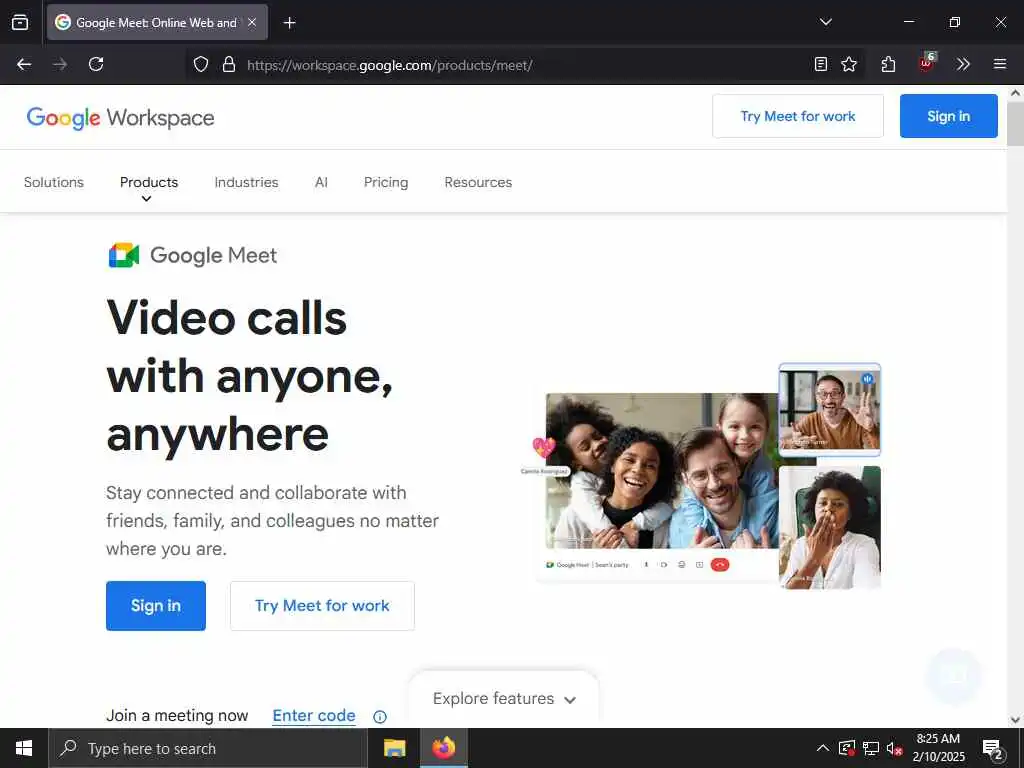Open the extensions puzzle icon
This screenshot has height=768, width=1024.
(x=888, y=64)
